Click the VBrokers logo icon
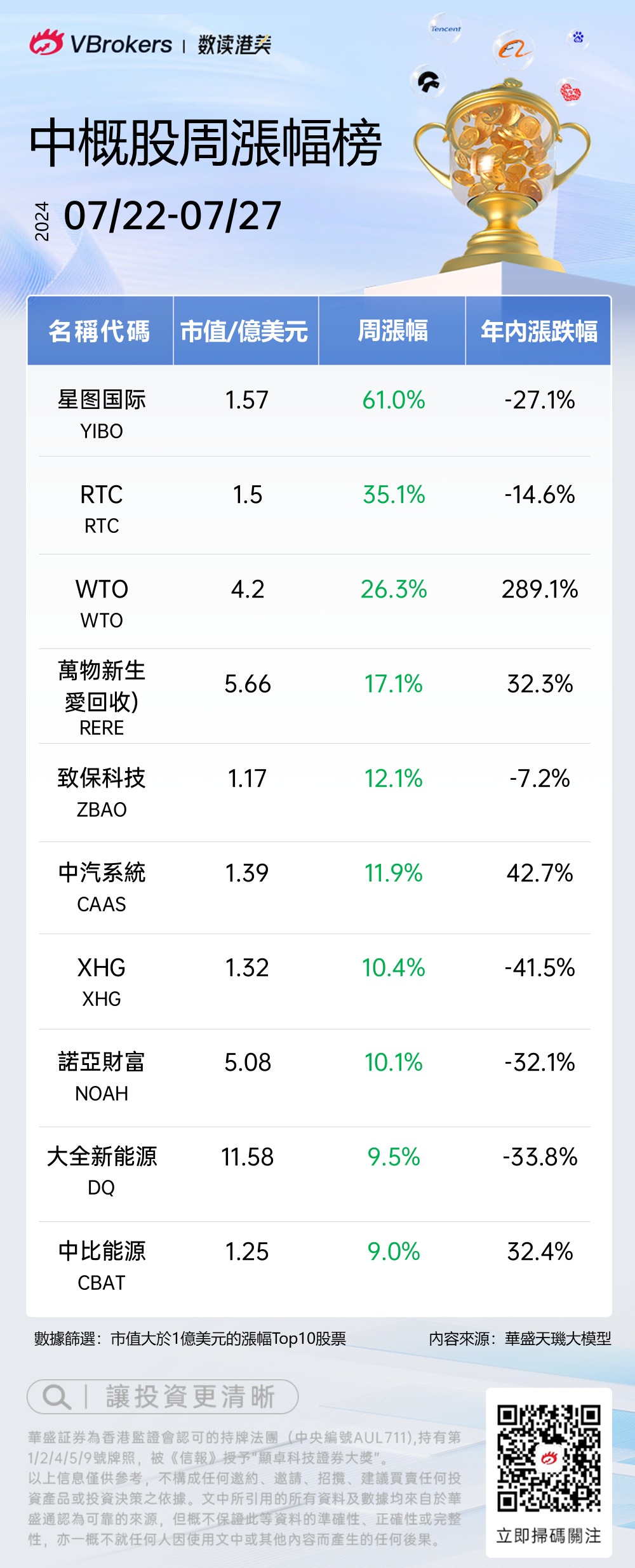 (x=46, y=43)
